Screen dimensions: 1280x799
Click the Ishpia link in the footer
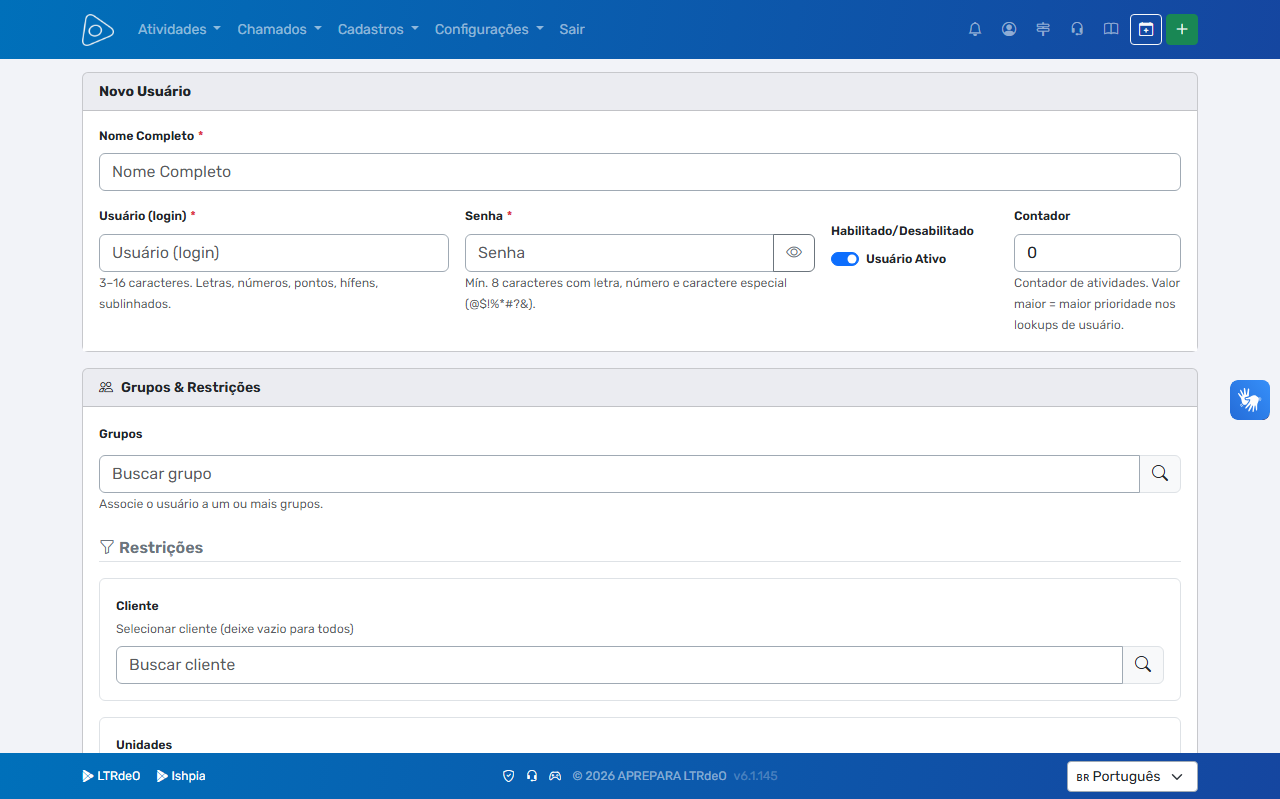point(181,776)
